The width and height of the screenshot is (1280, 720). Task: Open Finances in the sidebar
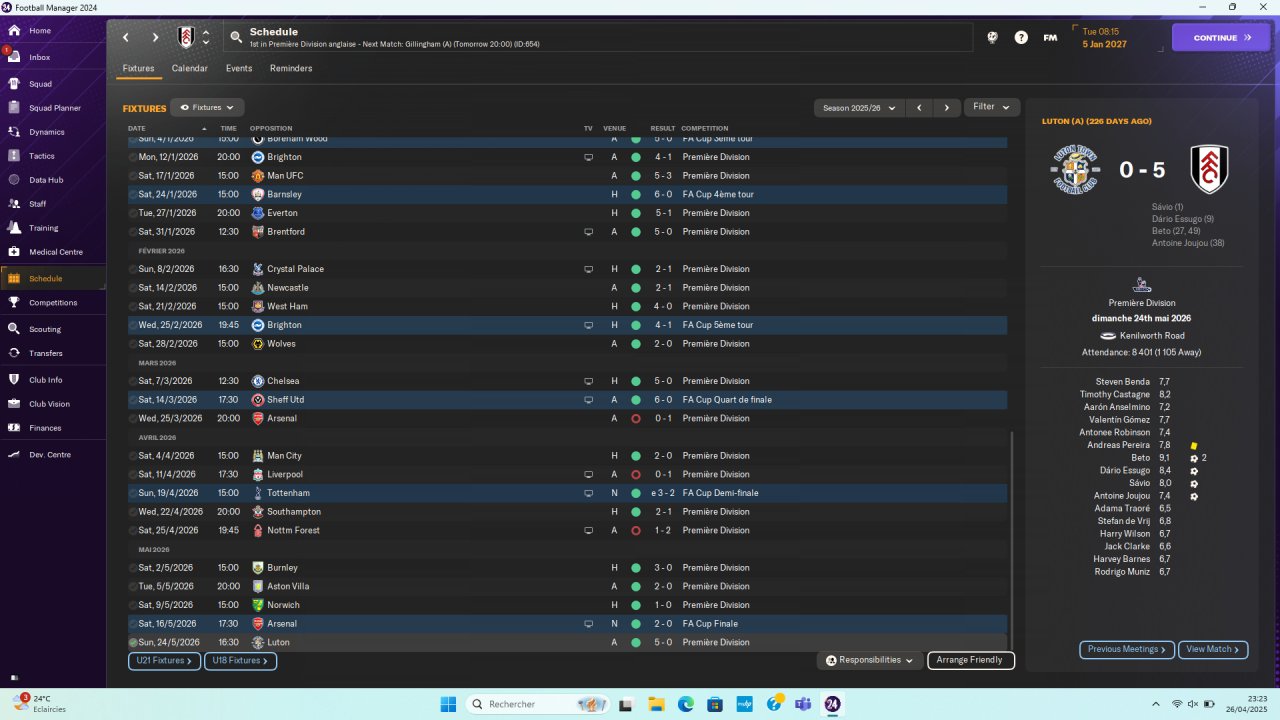(x=45, y=428)
